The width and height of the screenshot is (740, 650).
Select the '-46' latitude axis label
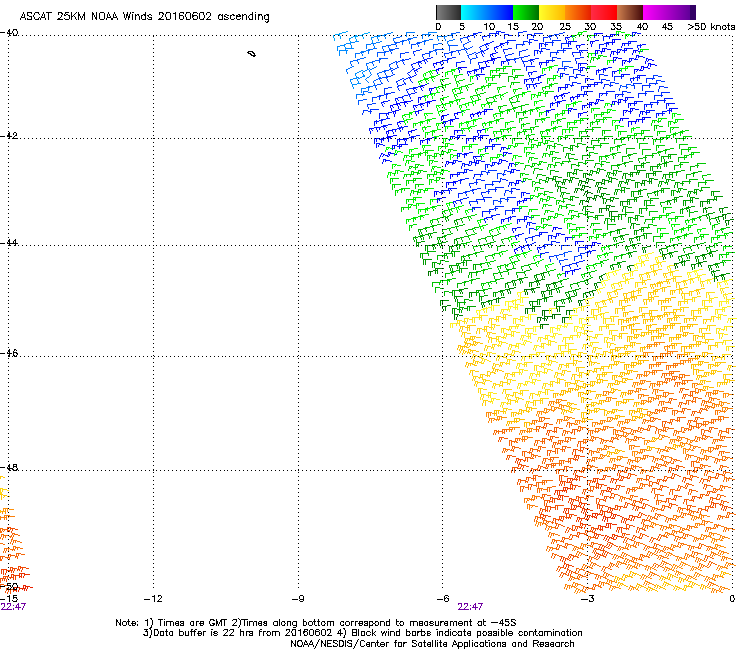[10, 354]
